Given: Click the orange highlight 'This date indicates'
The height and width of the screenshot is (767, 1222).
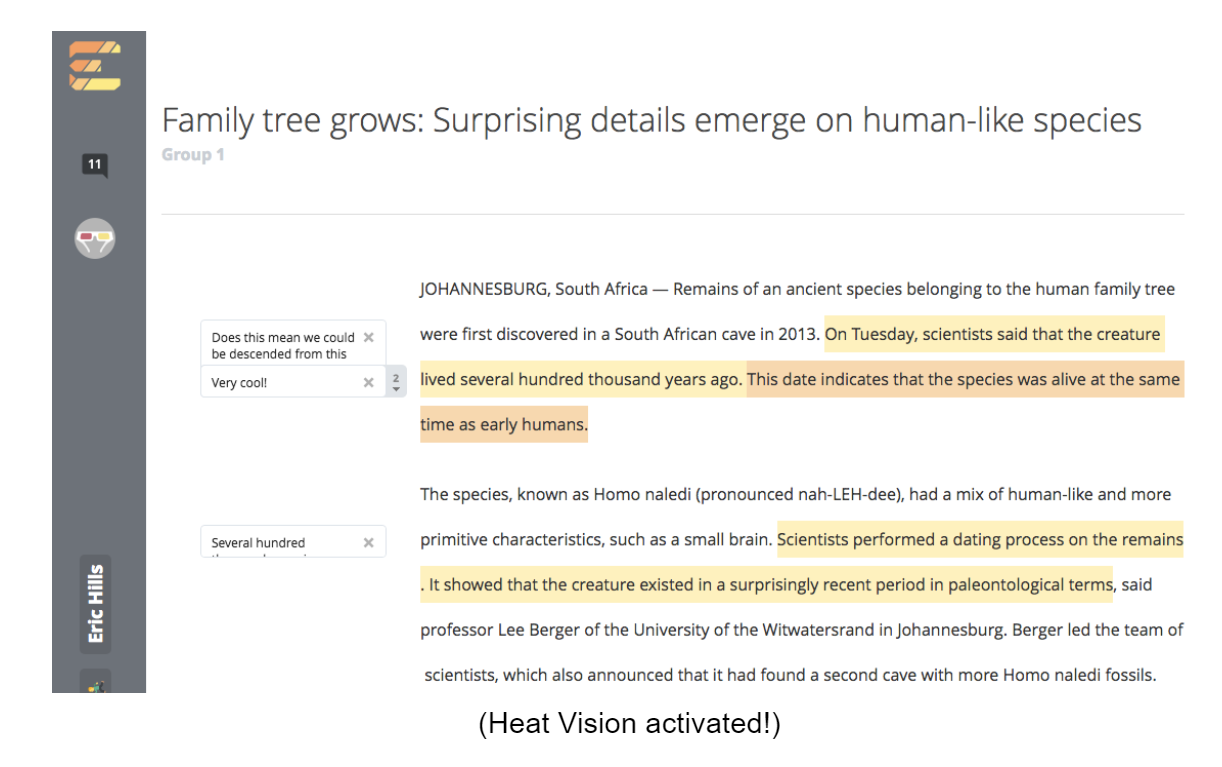Looking at the screenshot, I should tap(964, 379).
